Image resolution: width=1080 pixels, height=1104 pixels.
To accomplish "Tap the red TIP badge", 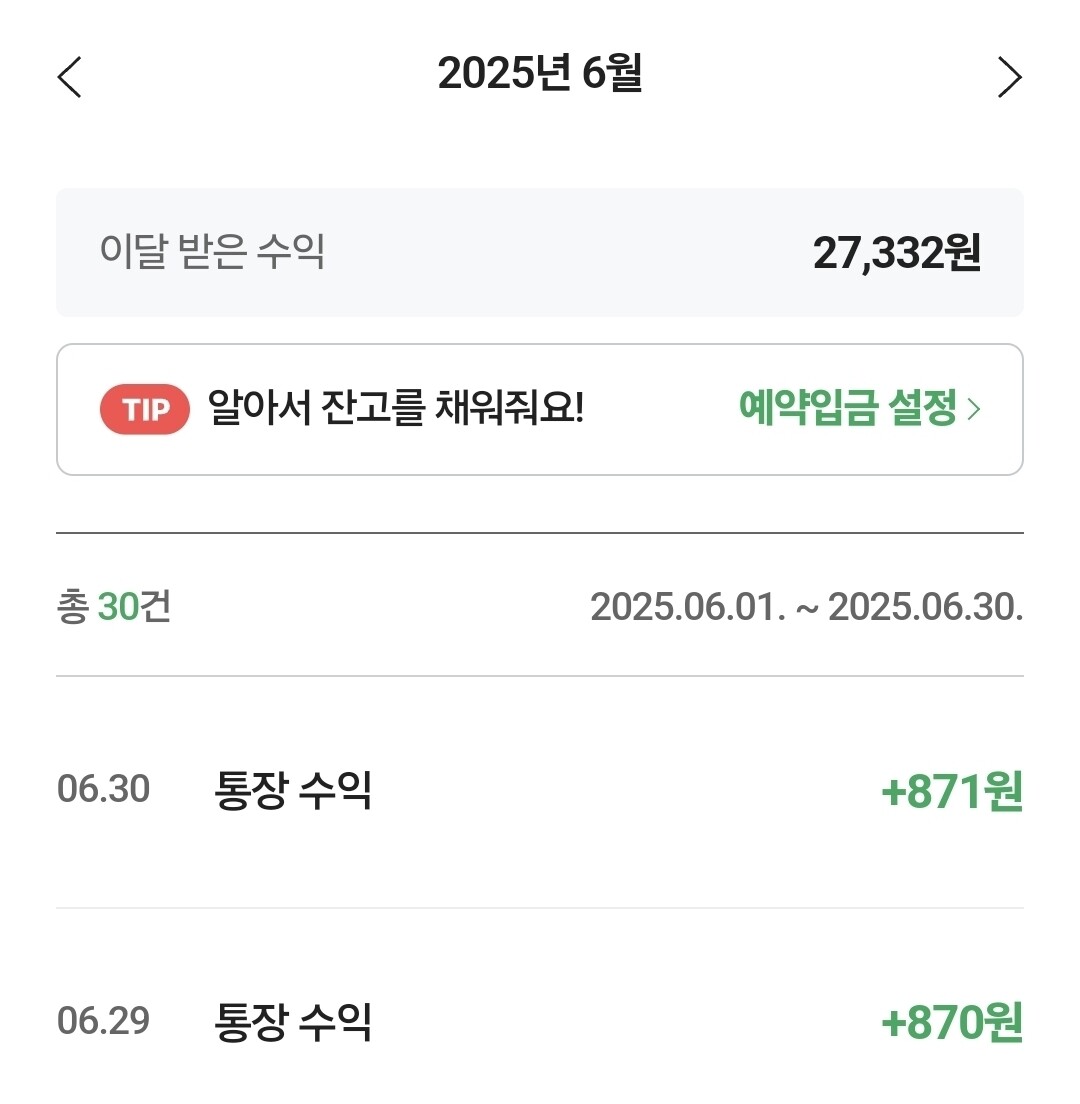I will tap(145, 409).
